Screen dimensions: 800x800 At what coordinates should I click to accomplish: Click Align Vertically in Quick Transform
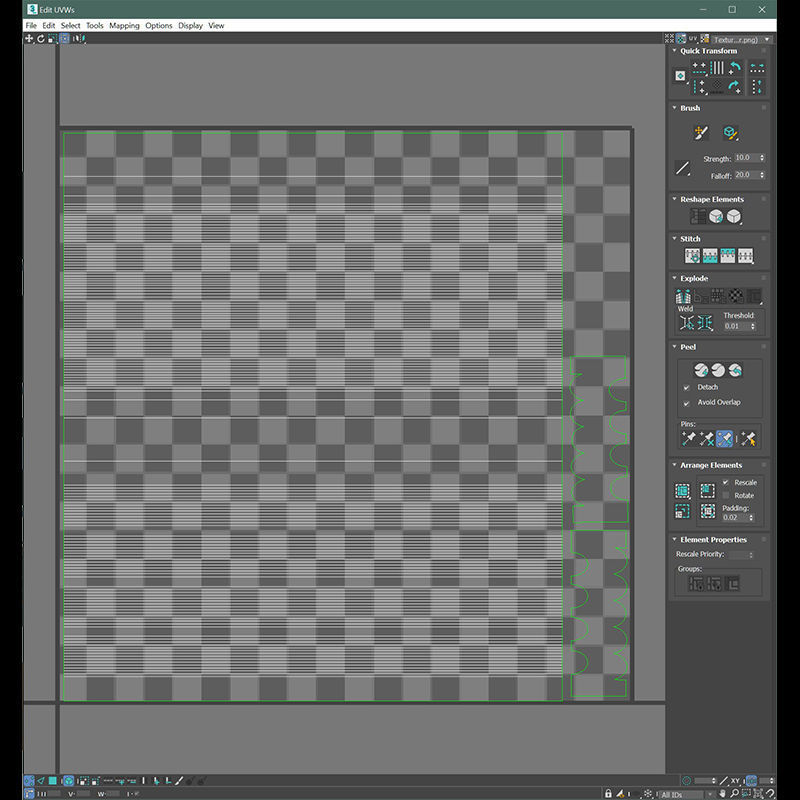[x=699, y=87]
